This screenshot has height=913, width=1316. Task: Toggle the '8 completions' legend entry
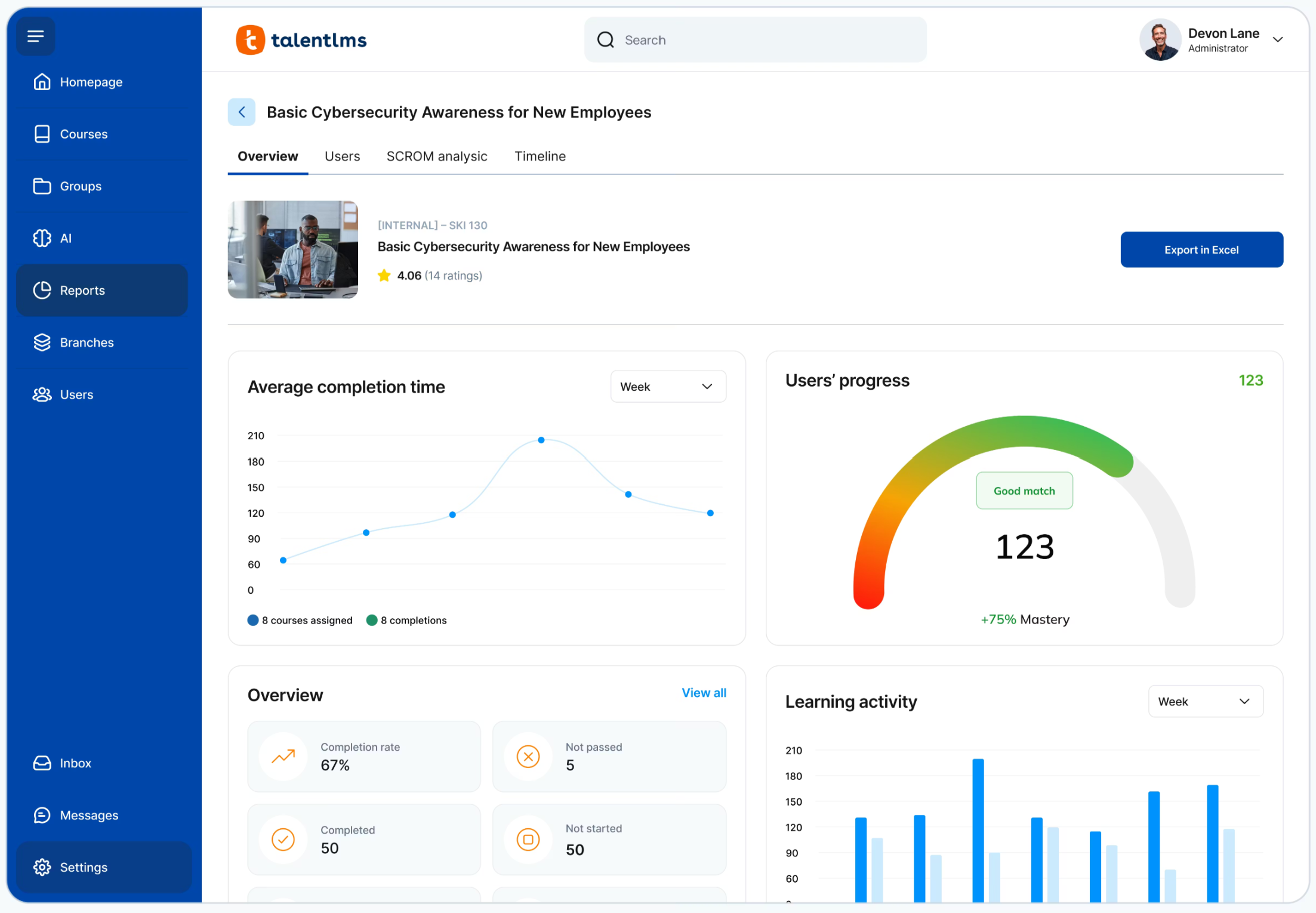click(x=406, y=620)
